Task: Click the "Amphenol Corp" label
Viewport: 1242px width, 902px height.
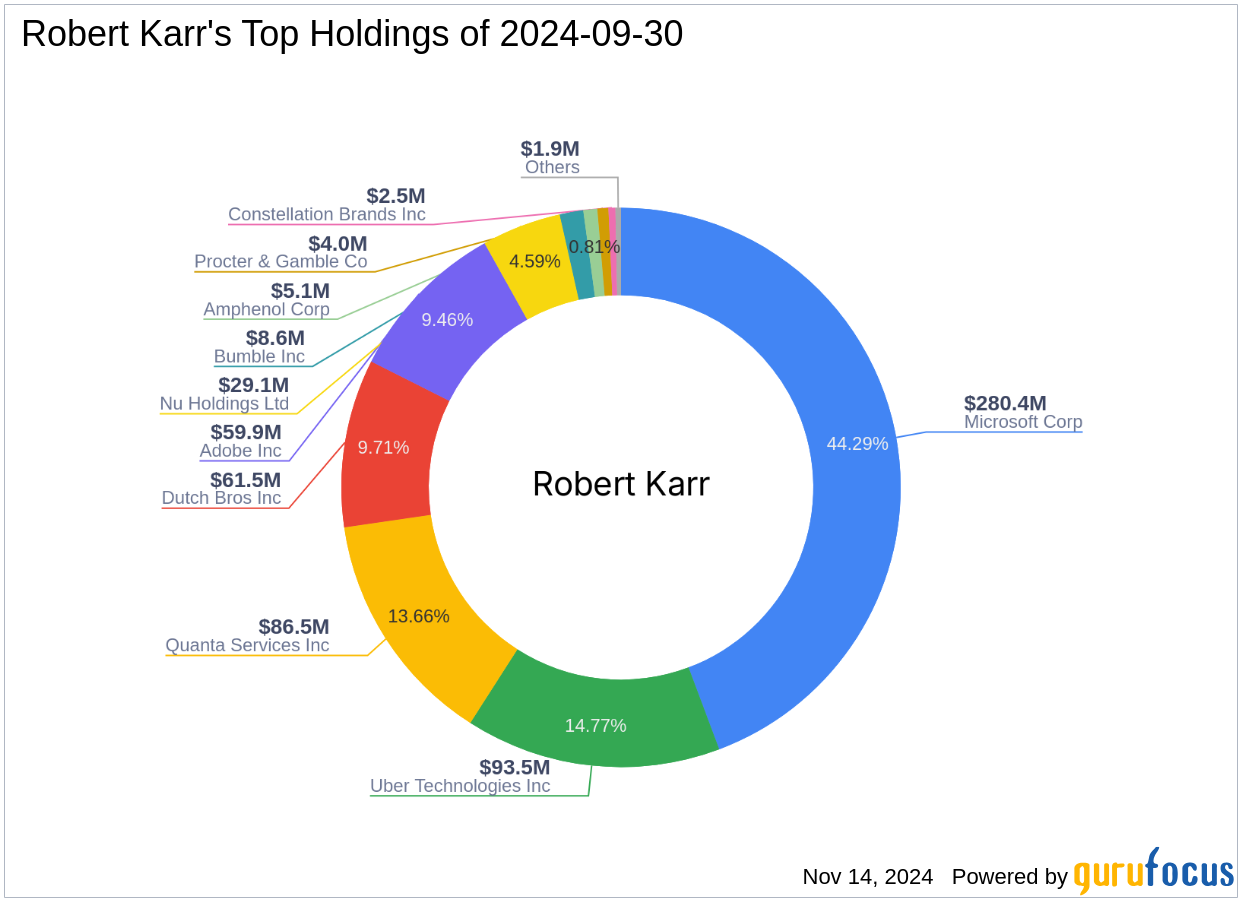Action: coord(266,309)
